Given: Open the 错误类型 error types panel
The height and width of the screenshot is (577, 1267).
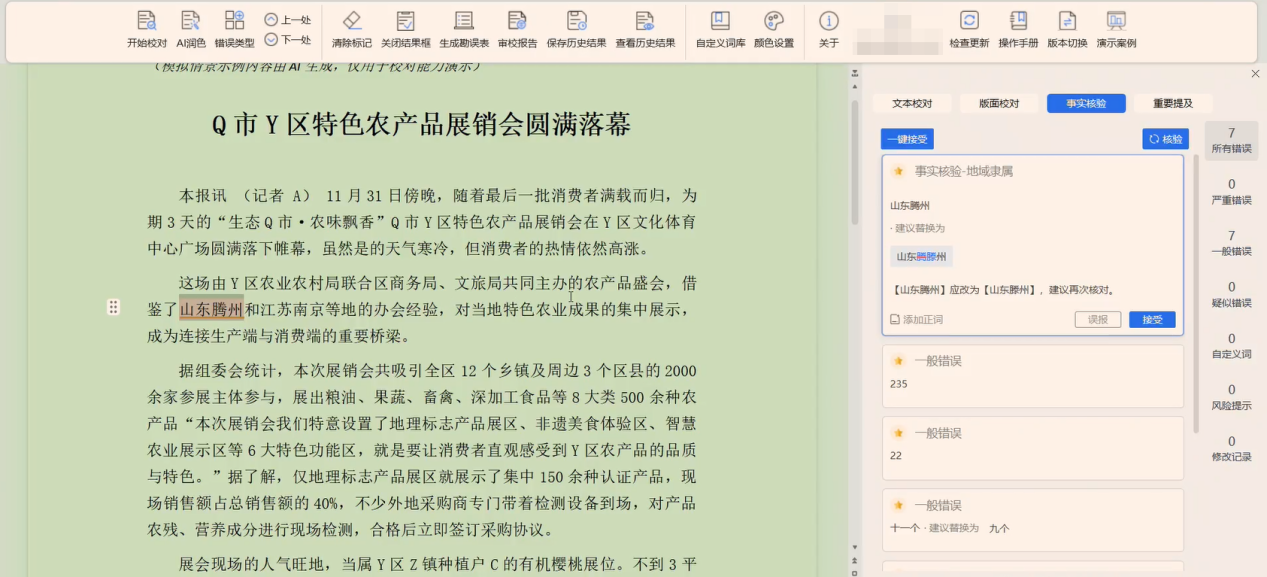Looking at the screenshot, I should (x=234, y=27).
